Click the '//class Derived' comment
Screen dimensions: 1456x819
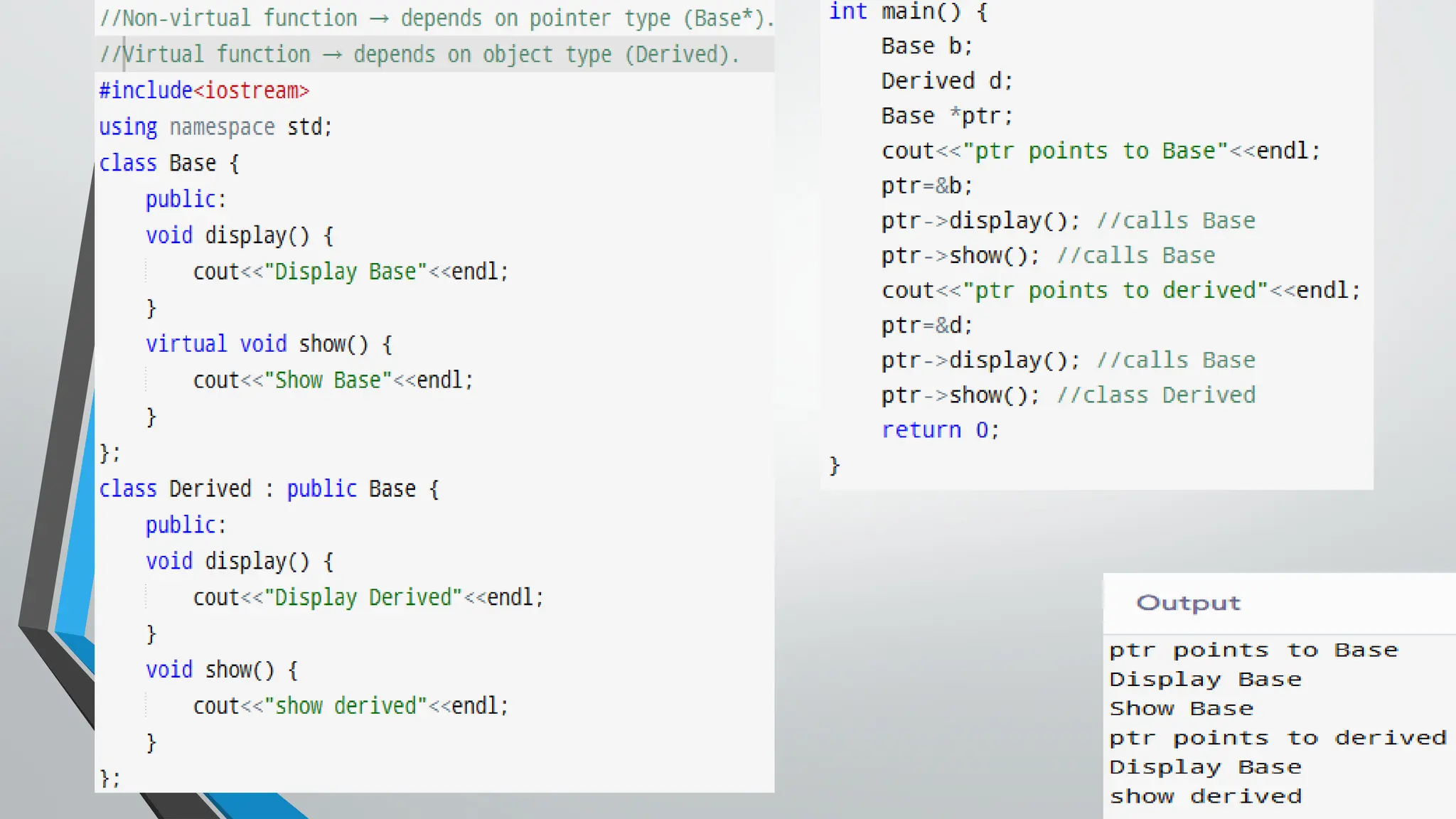click(x=1155, y=395)
